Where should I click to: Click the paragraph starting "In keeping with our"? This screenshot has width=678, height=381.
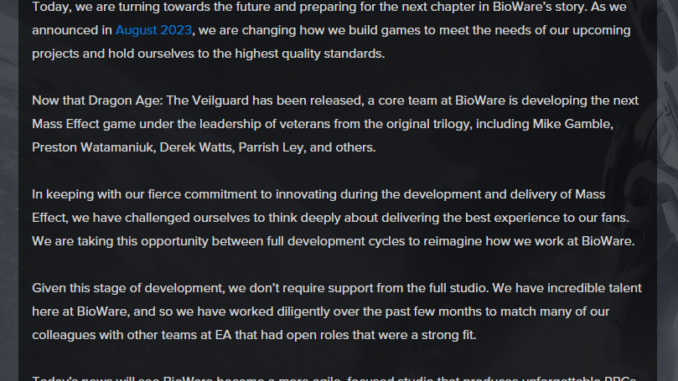coord(333,218)
